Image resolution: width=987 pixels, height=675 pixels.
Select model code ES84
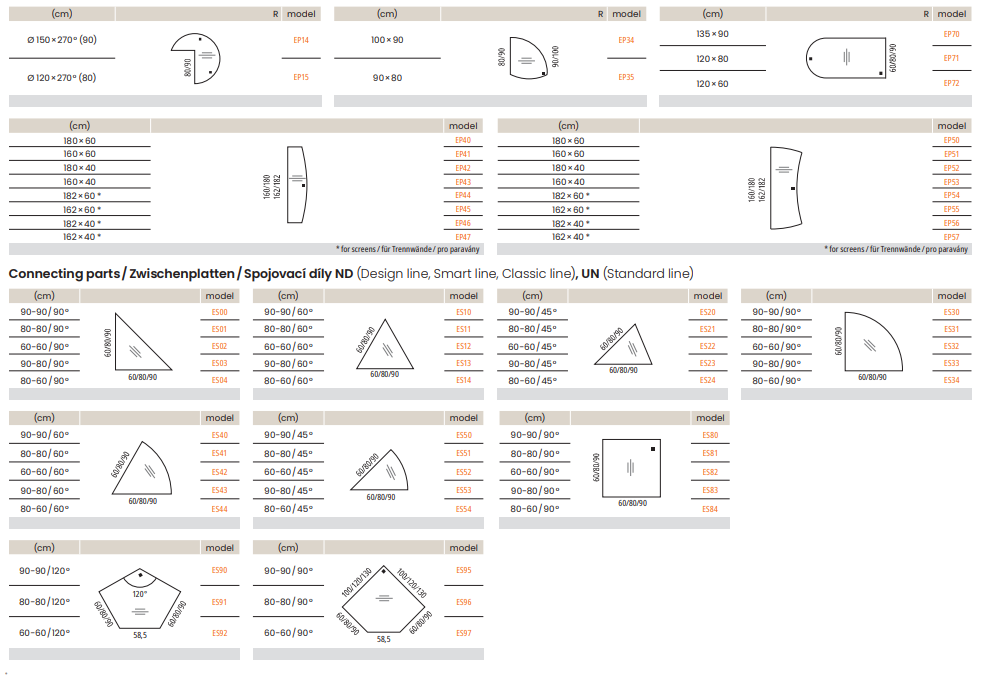tap(710, 509)
